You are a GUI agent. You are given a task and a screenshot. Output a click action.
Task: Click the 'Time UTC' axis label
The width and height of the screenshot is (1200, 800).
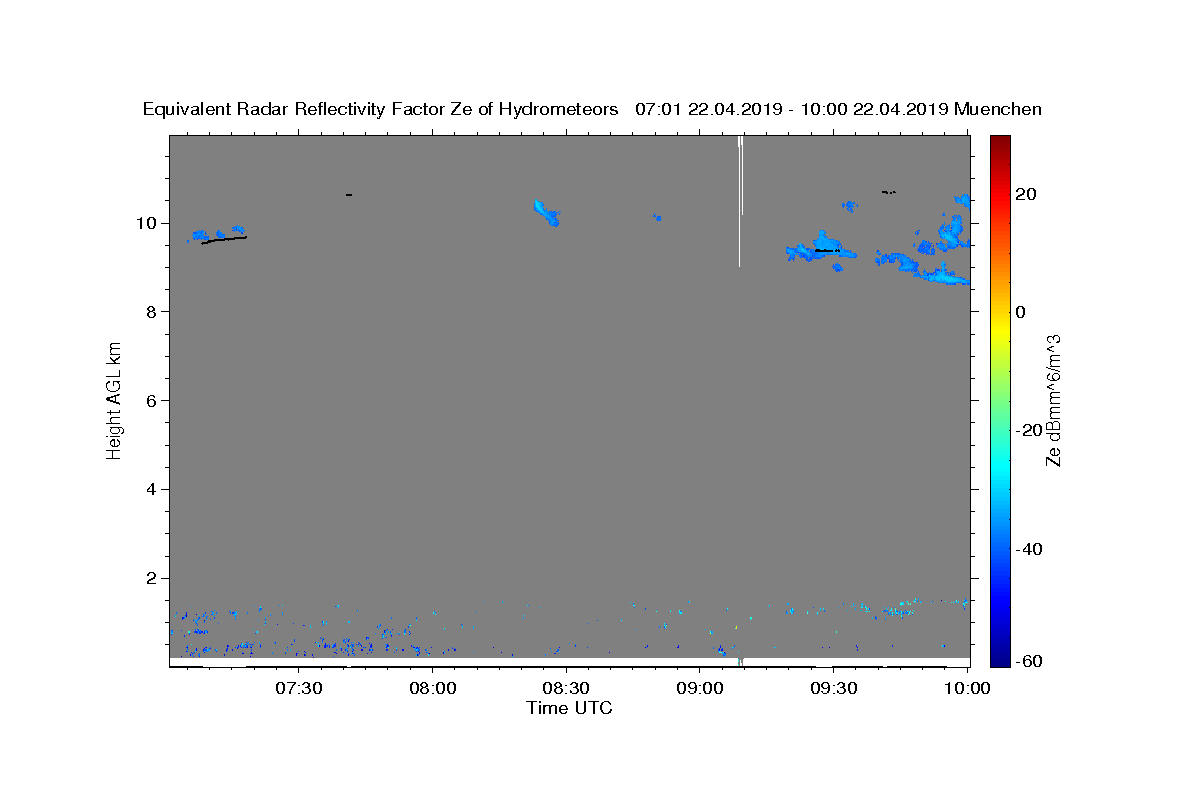pyautogui.click(x=569, y=708)
